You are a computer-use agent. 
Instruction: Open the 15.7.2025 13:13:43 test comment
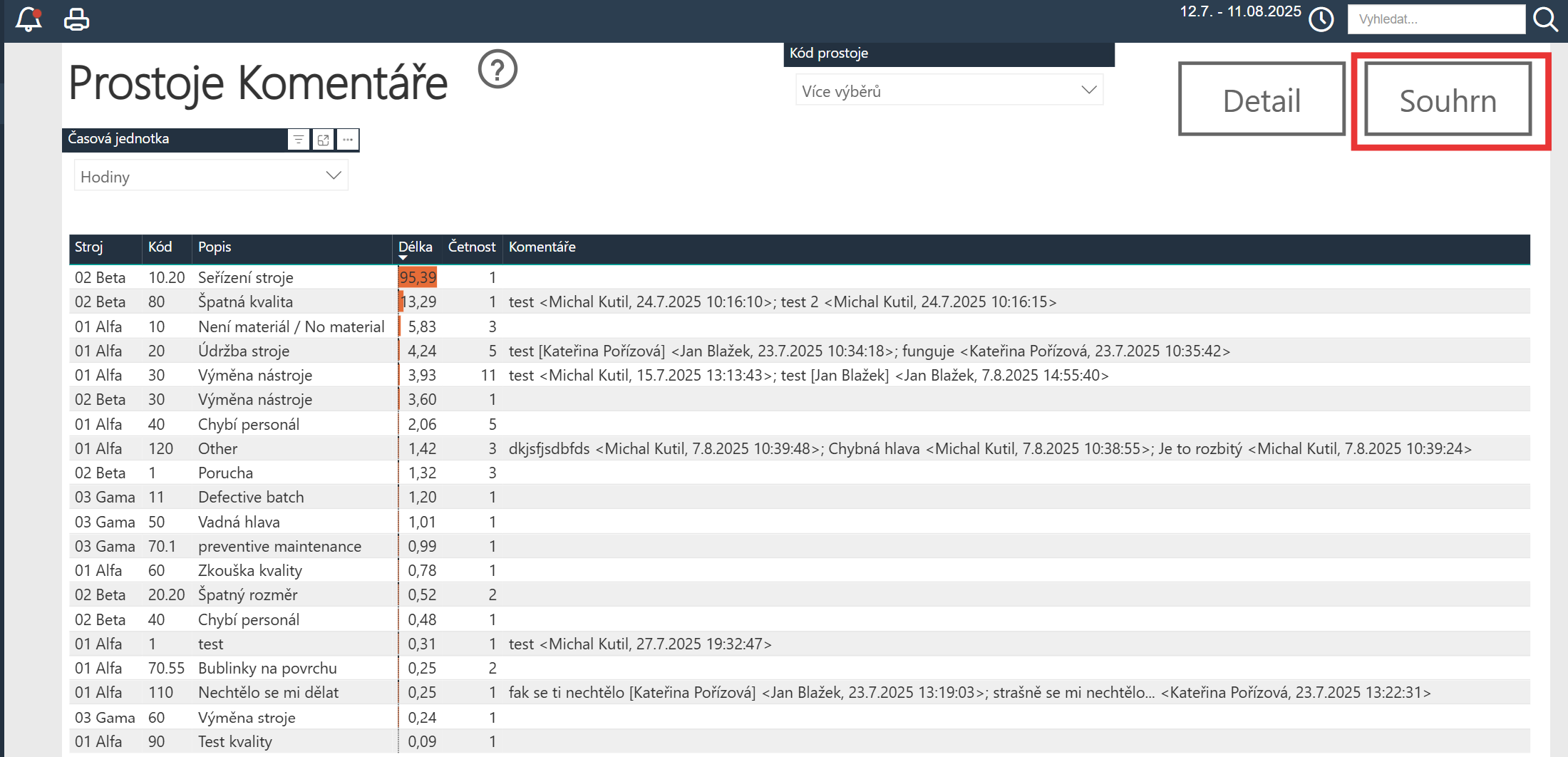[641, 375]
